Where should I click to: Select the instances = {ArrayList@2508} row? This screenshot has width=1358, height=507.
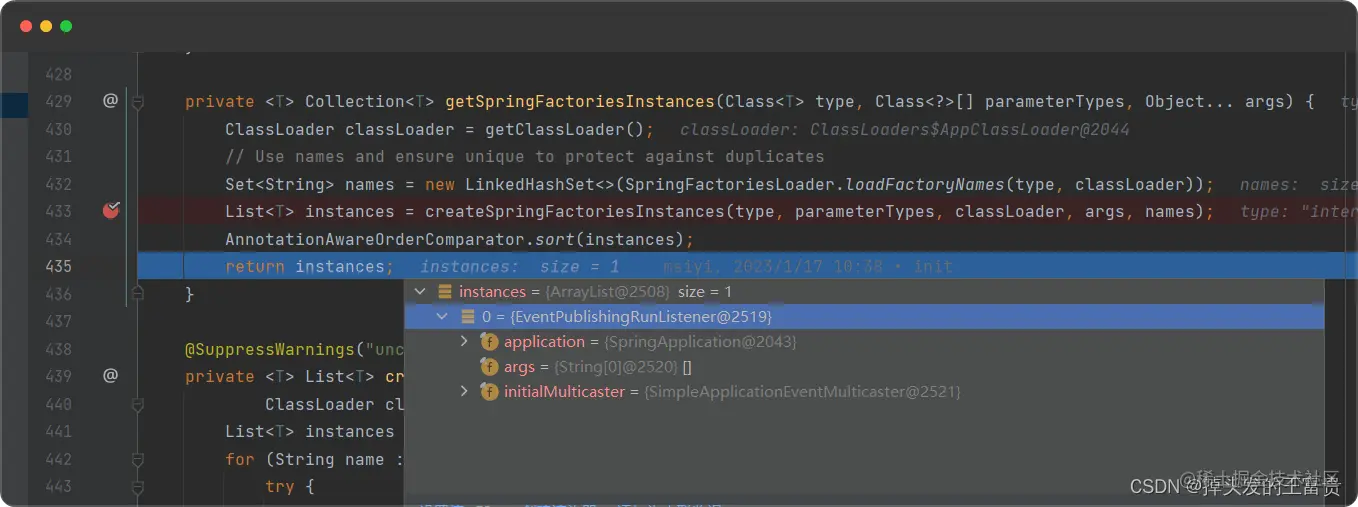click(x=864, y=292)
